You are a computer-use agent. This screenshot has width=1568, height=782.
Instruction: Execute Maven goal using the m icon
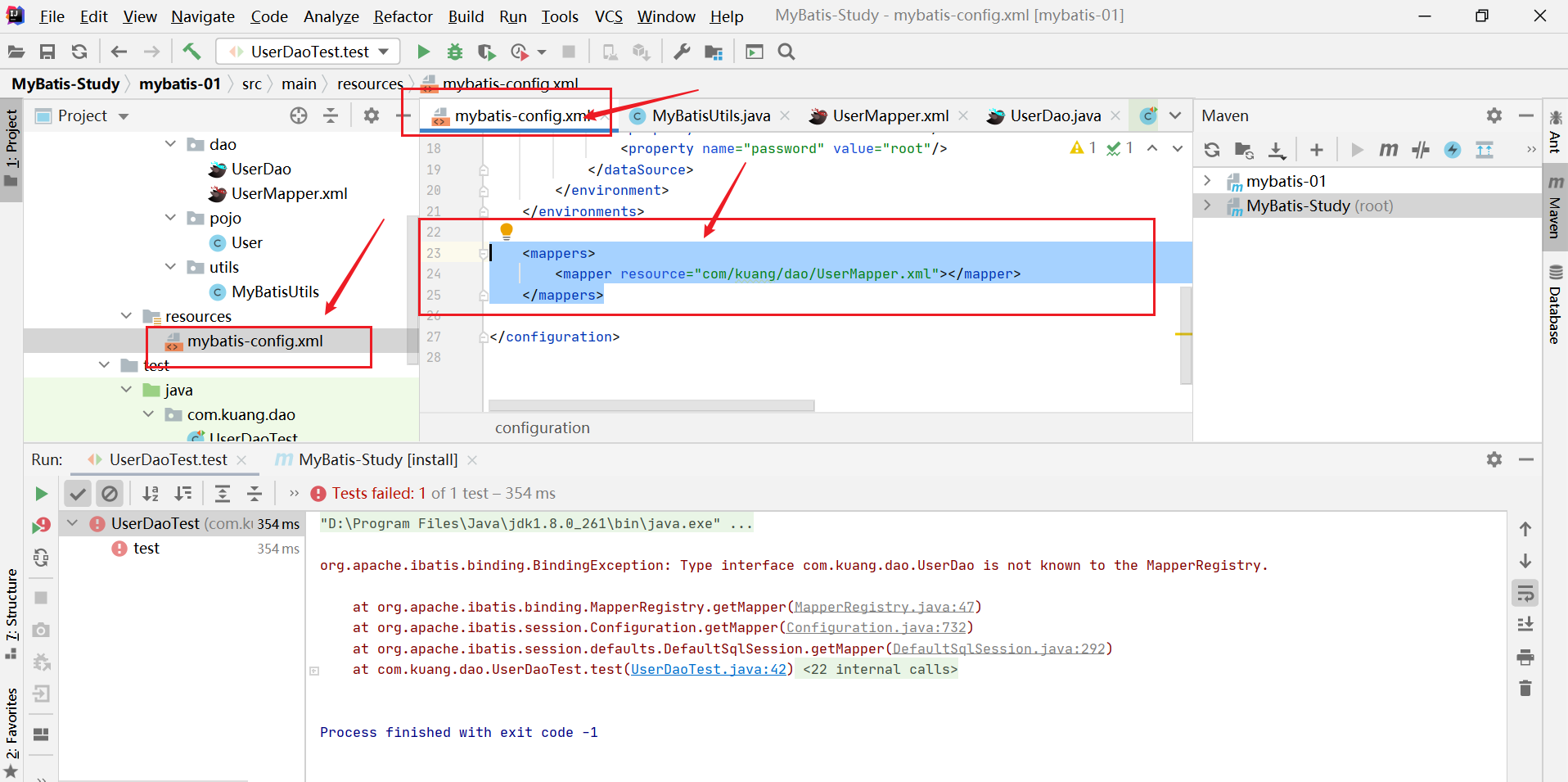click(1389, 150)
